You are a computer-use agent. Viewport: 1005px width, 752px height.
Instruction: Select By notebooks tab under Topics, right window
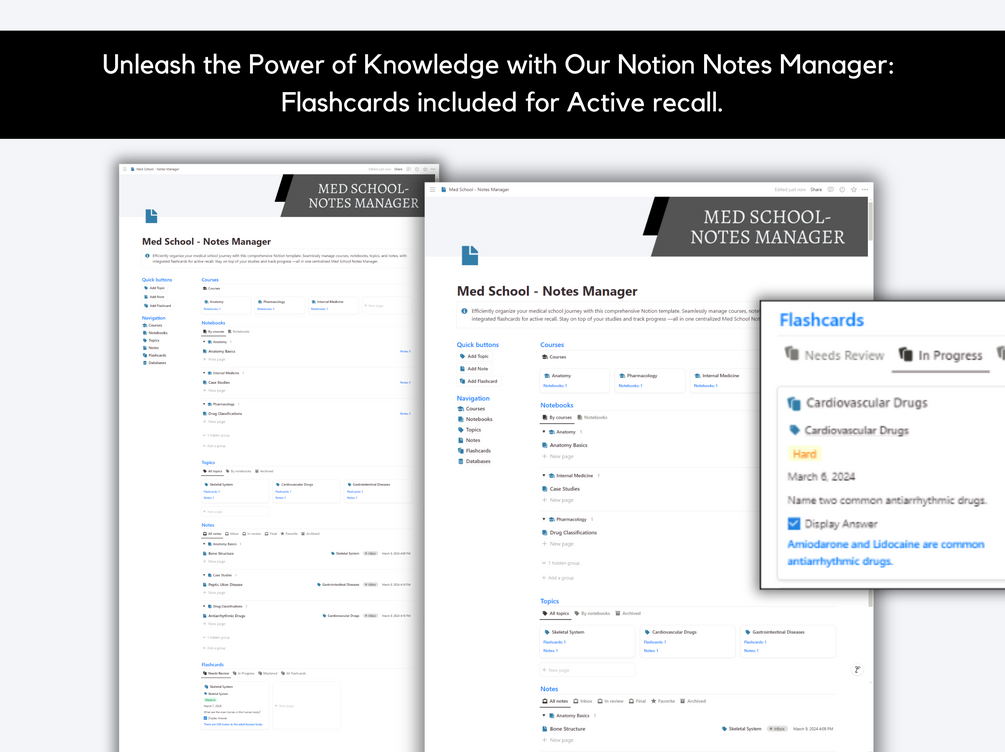(592, 614)
